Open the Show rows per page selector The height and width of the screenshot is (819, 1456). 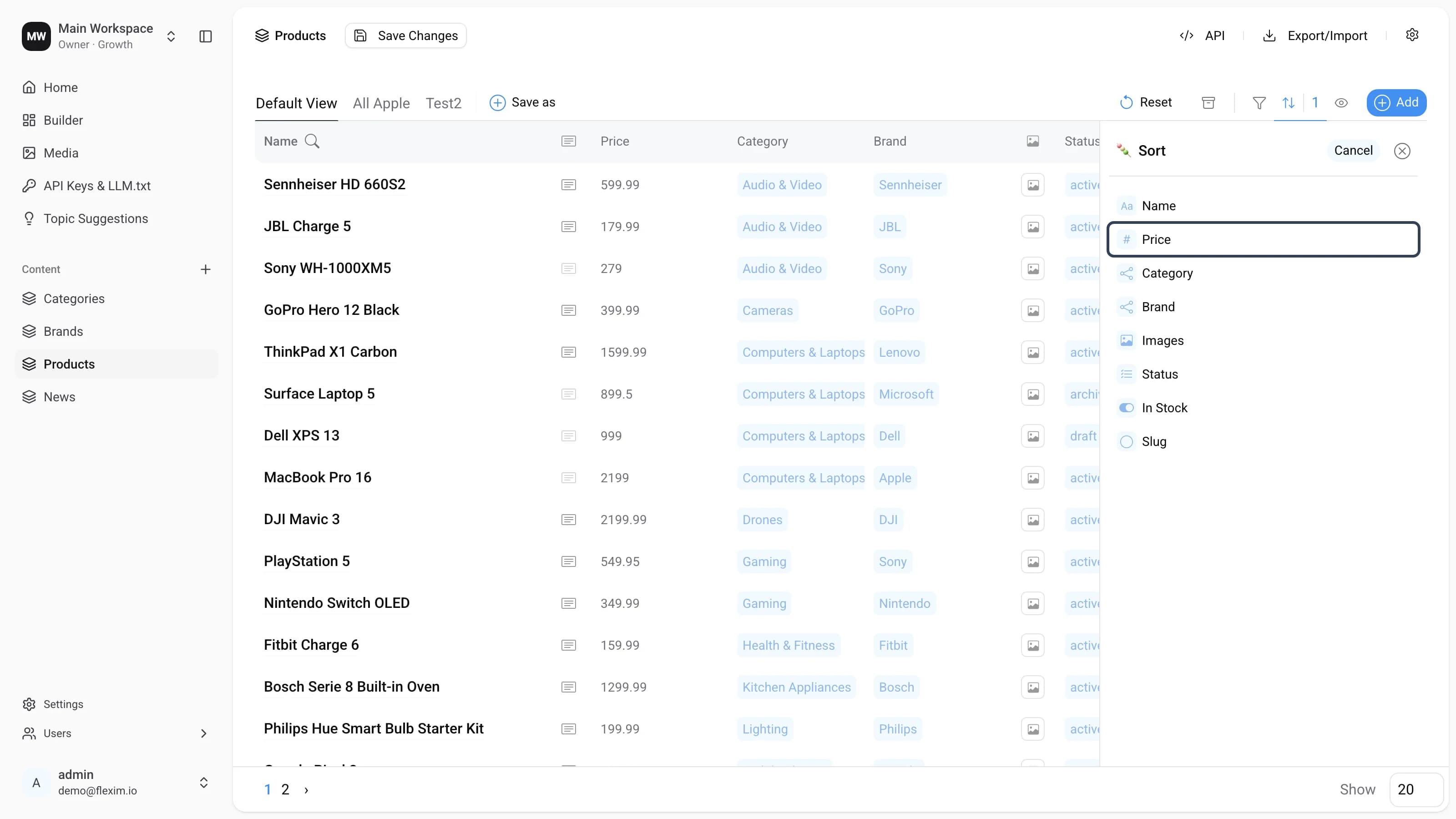coord(1416,789)
